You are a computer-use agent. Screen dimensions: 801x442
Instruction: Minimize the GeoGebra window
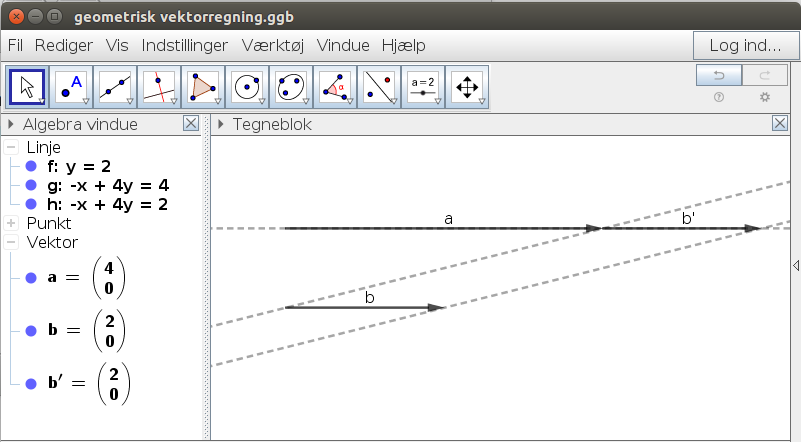point(35,16)
